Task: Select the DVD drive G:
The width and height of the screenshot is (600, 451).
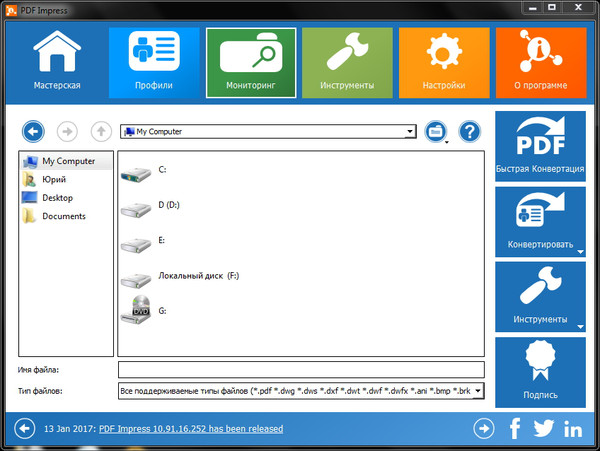Action: click(140, 311)
